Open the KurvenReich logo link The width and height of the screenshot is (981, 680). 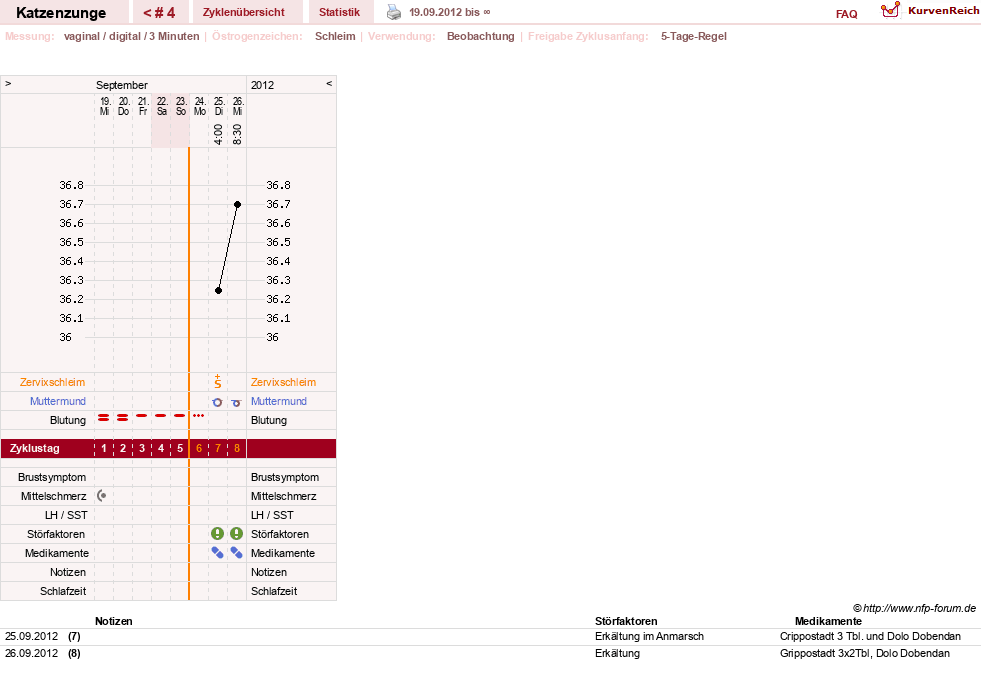click(x=930, y=11)
